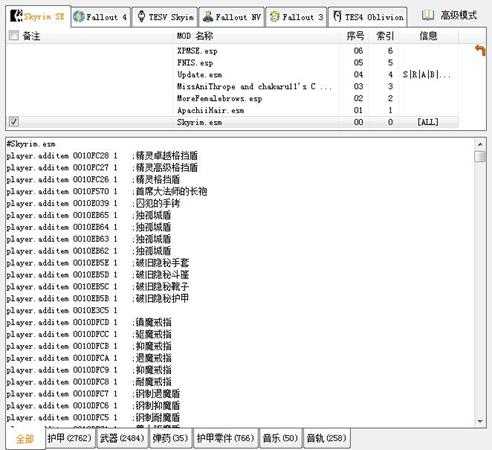Click the orange undo arrow icon
The height and width of the screenshot is (450, 492).
tap(480, 50)
